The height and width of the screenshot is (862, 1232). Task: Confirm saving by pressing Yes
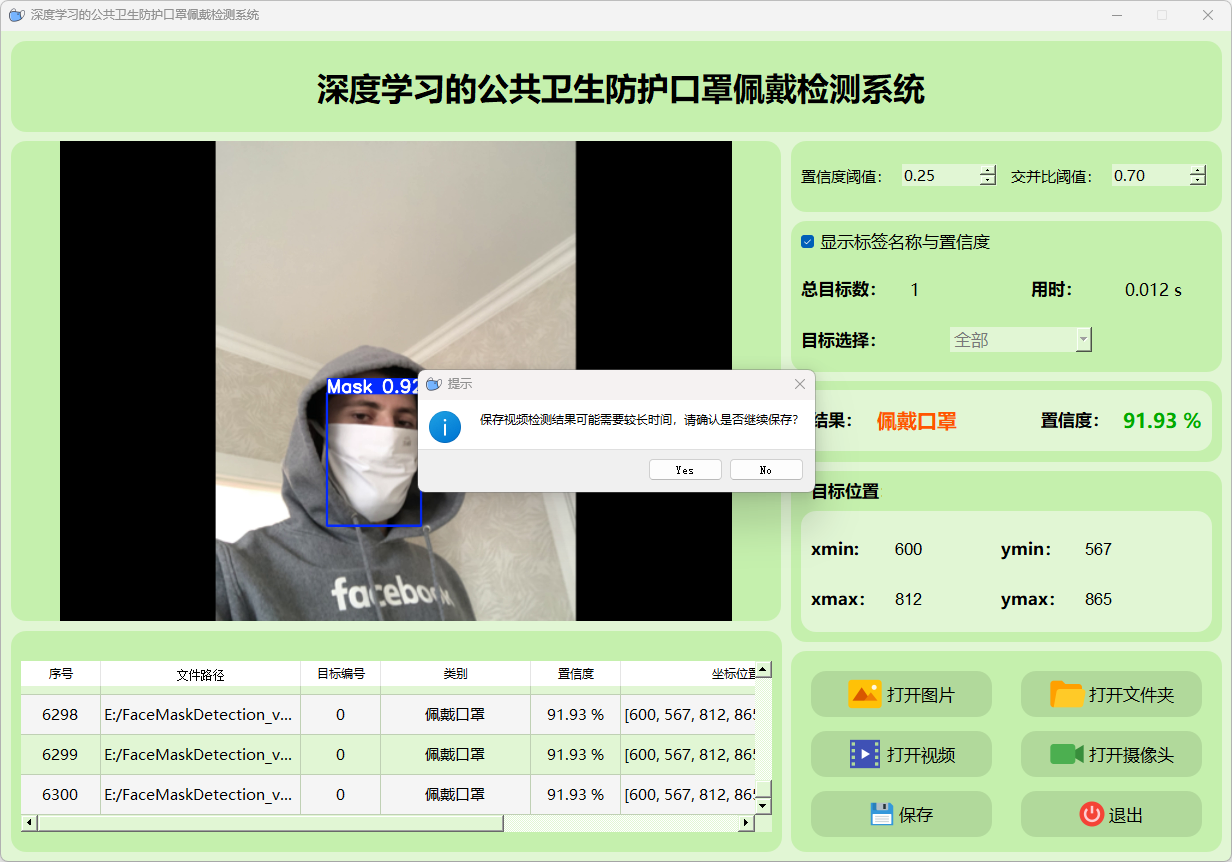(x=685, y=470)
